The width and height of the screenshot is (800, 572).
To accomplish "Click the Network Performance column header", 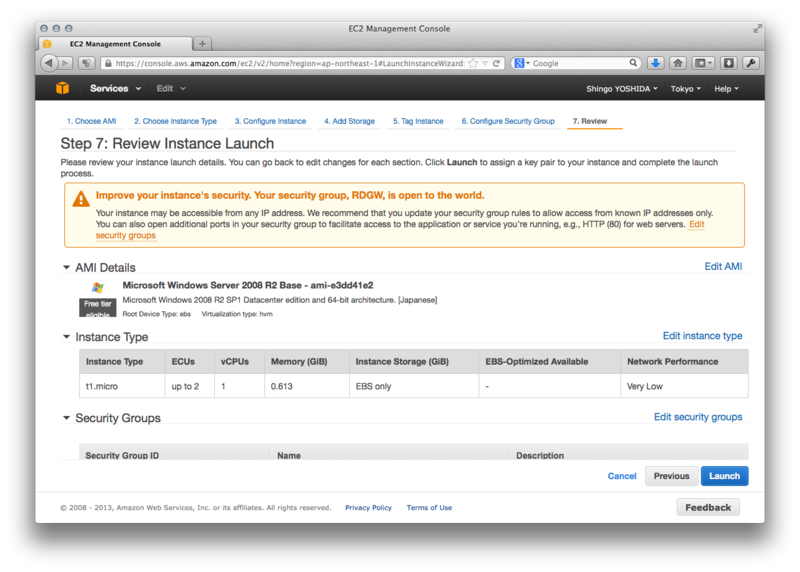I will (x=684, y=362).
